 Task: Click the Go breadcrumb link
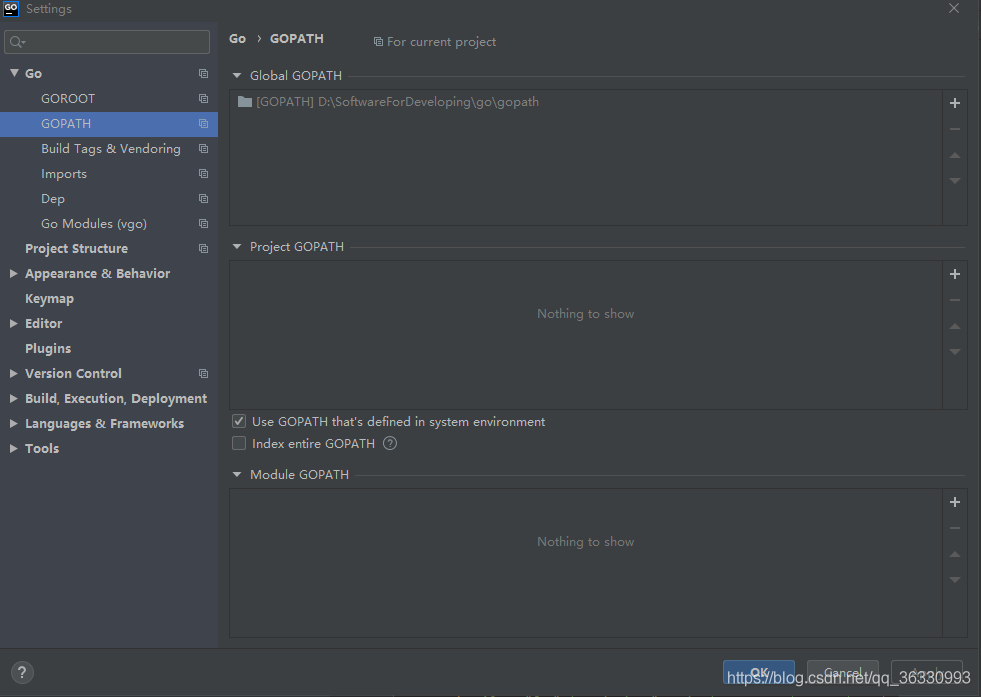(237, 39)
